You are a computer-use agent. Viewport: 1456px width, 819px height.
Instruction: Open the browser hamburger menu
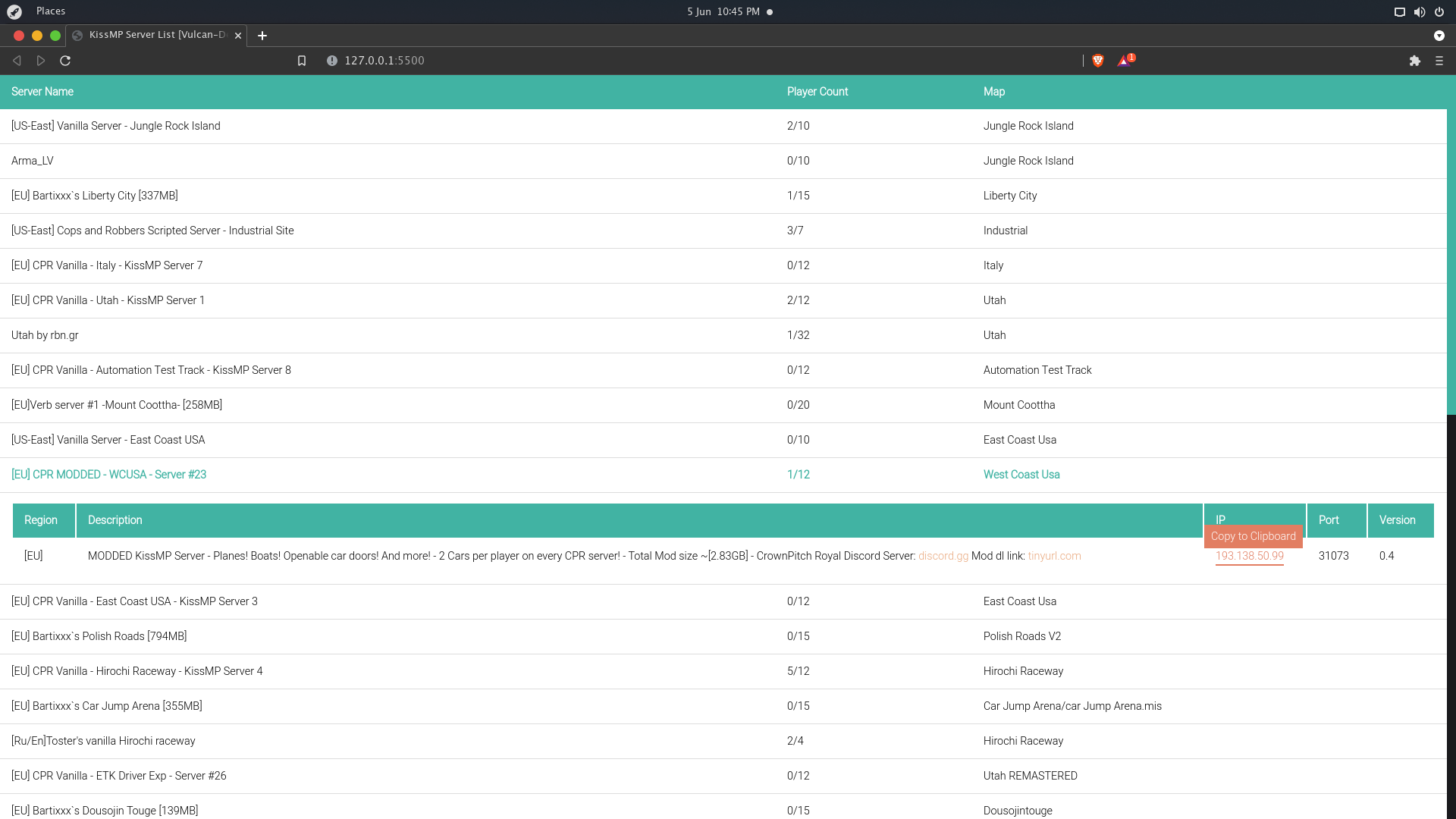point(1439,61)
